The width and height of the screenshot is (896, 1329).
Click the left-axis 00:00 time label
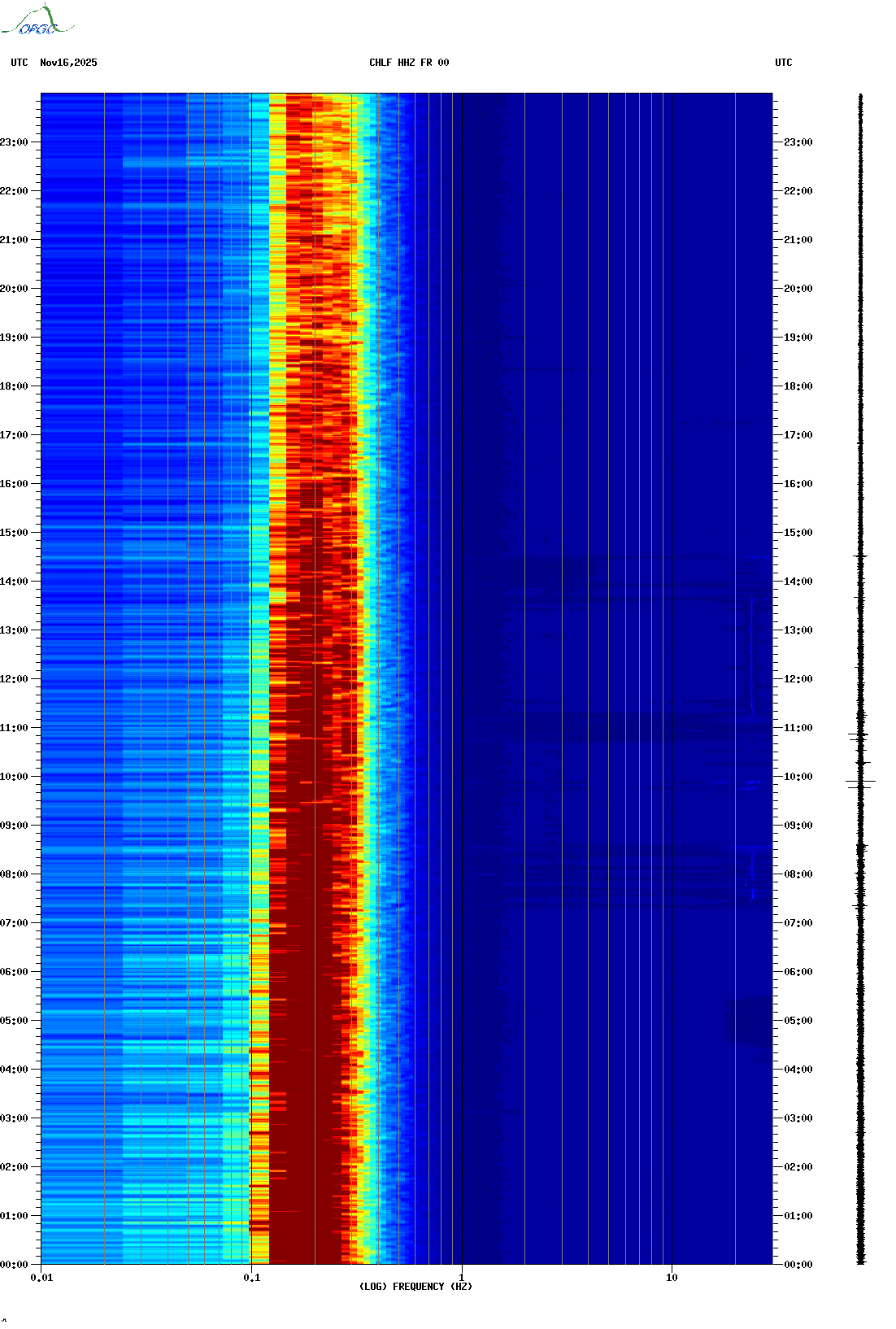coord(14,1265)
